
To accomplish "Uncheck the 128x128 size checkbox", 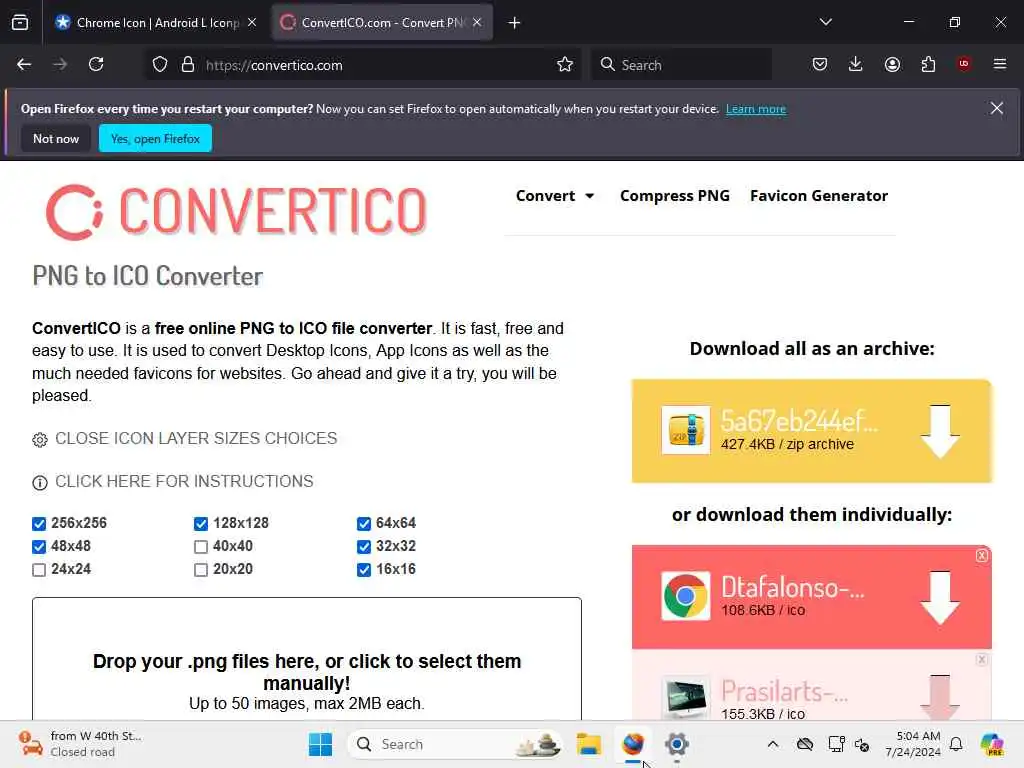I will click(201, 524).
